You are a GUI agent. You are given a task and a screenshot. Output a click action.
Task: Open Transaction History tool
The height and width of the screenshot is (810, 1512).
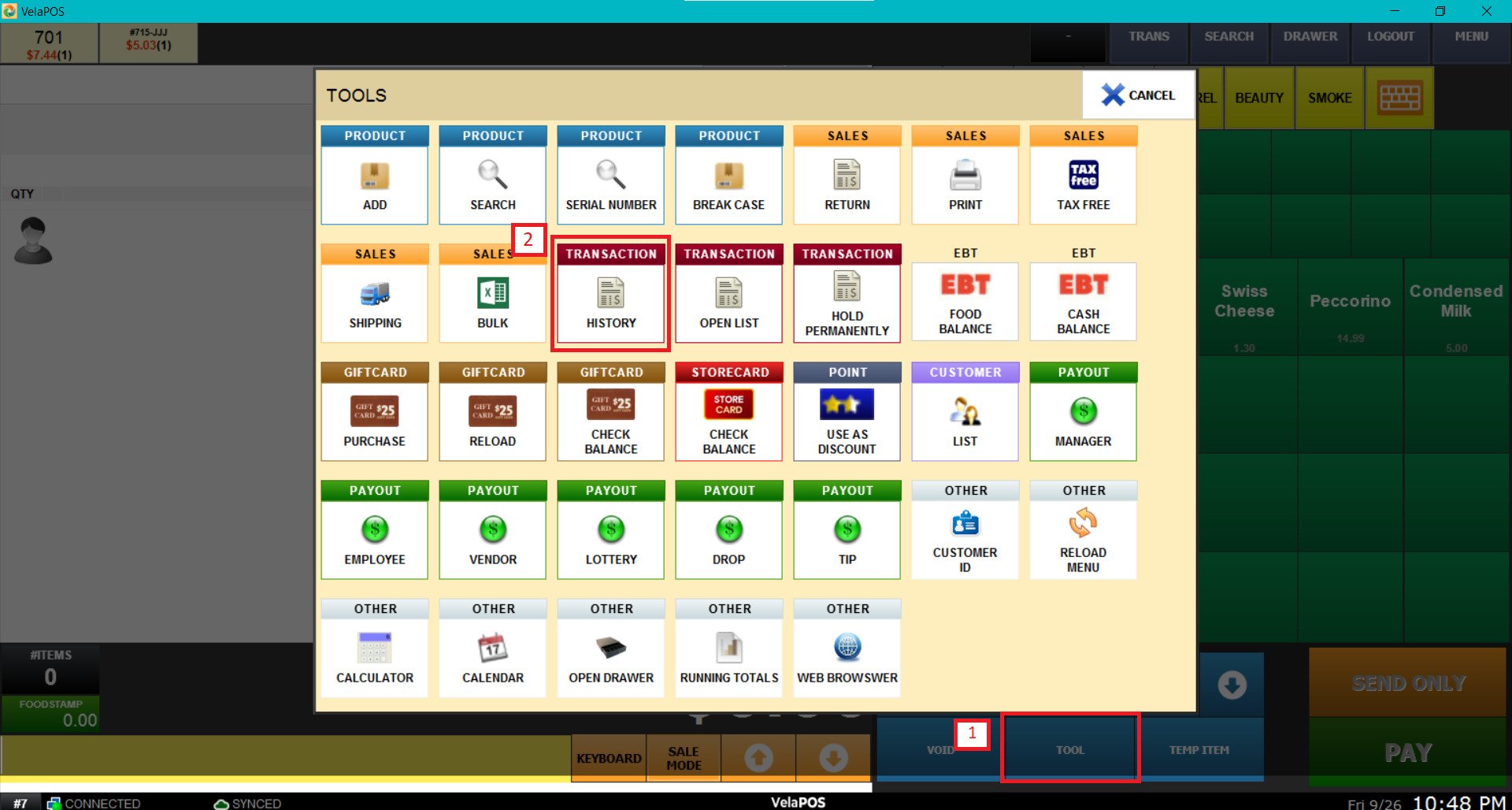(610, 295)
